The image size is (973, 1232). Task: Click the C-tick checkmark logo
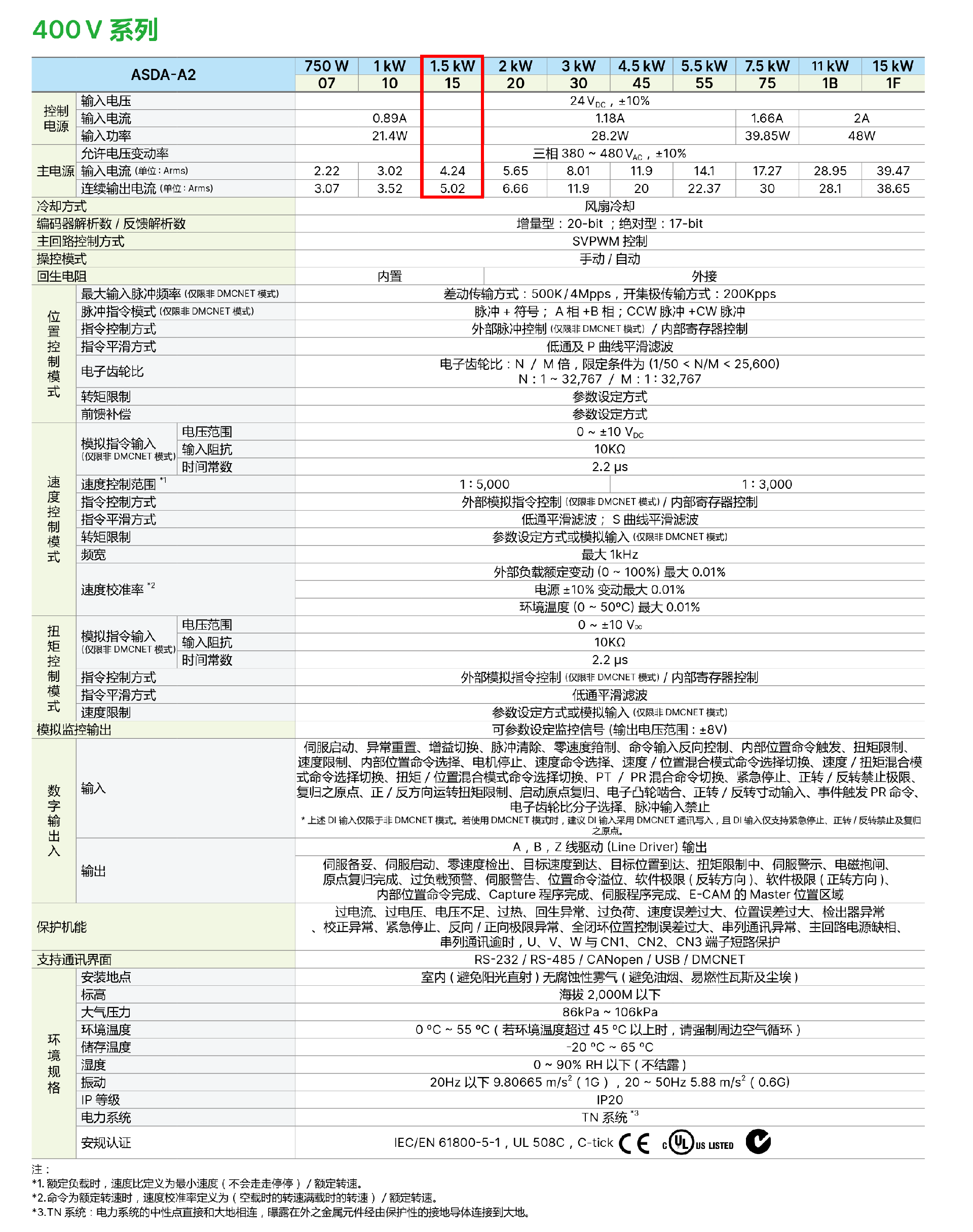[x=758, y=1141]
